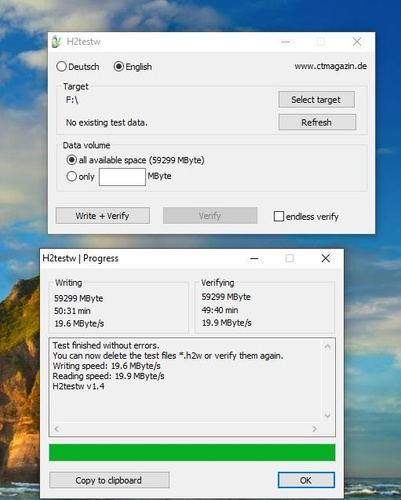
Task: Choose the only MByte radio option
Action: coord(71,176)
